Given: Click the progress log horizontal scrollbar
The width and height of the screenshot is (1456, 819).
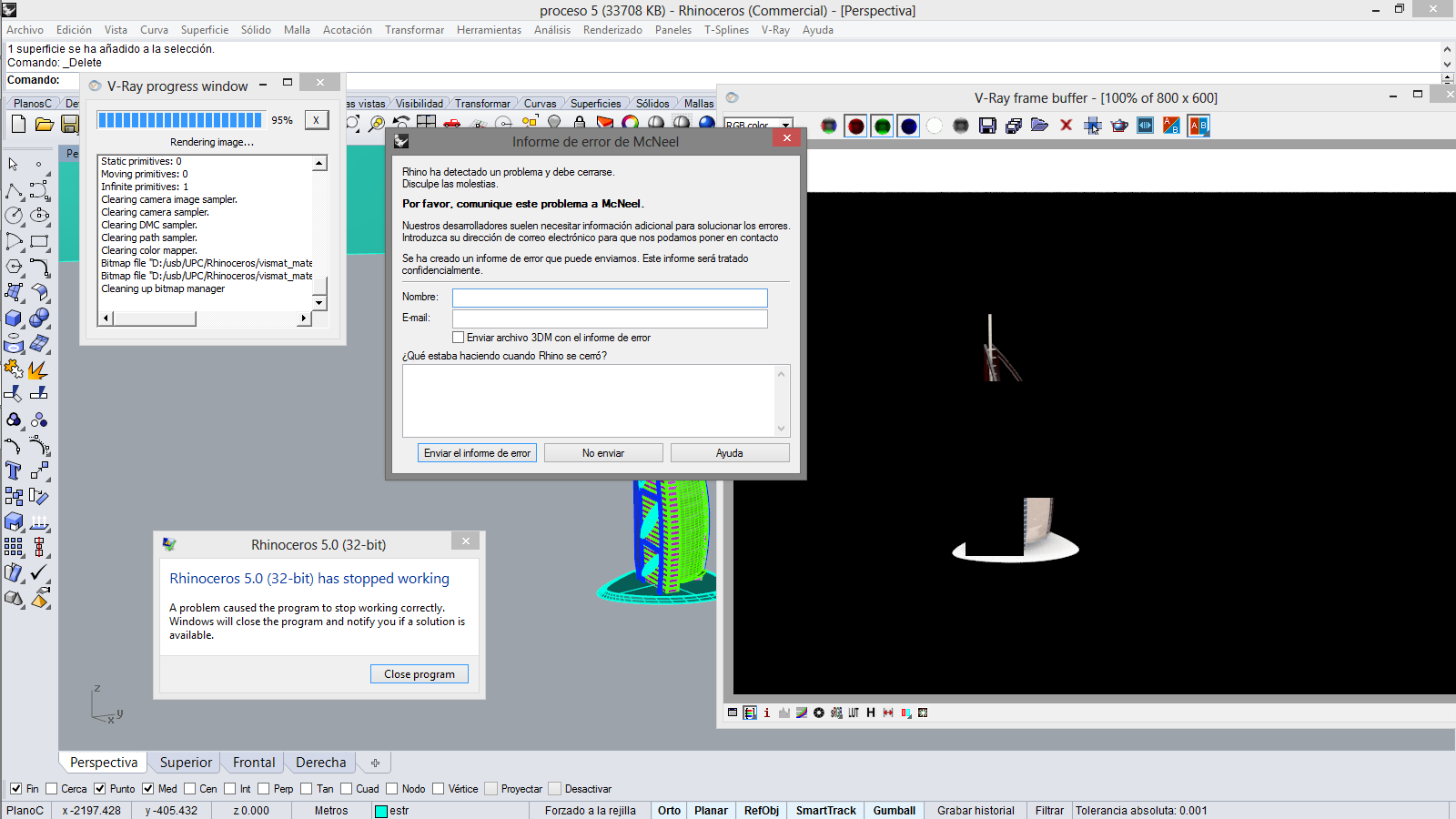Looking at the screenshot, I should point(205,318).
